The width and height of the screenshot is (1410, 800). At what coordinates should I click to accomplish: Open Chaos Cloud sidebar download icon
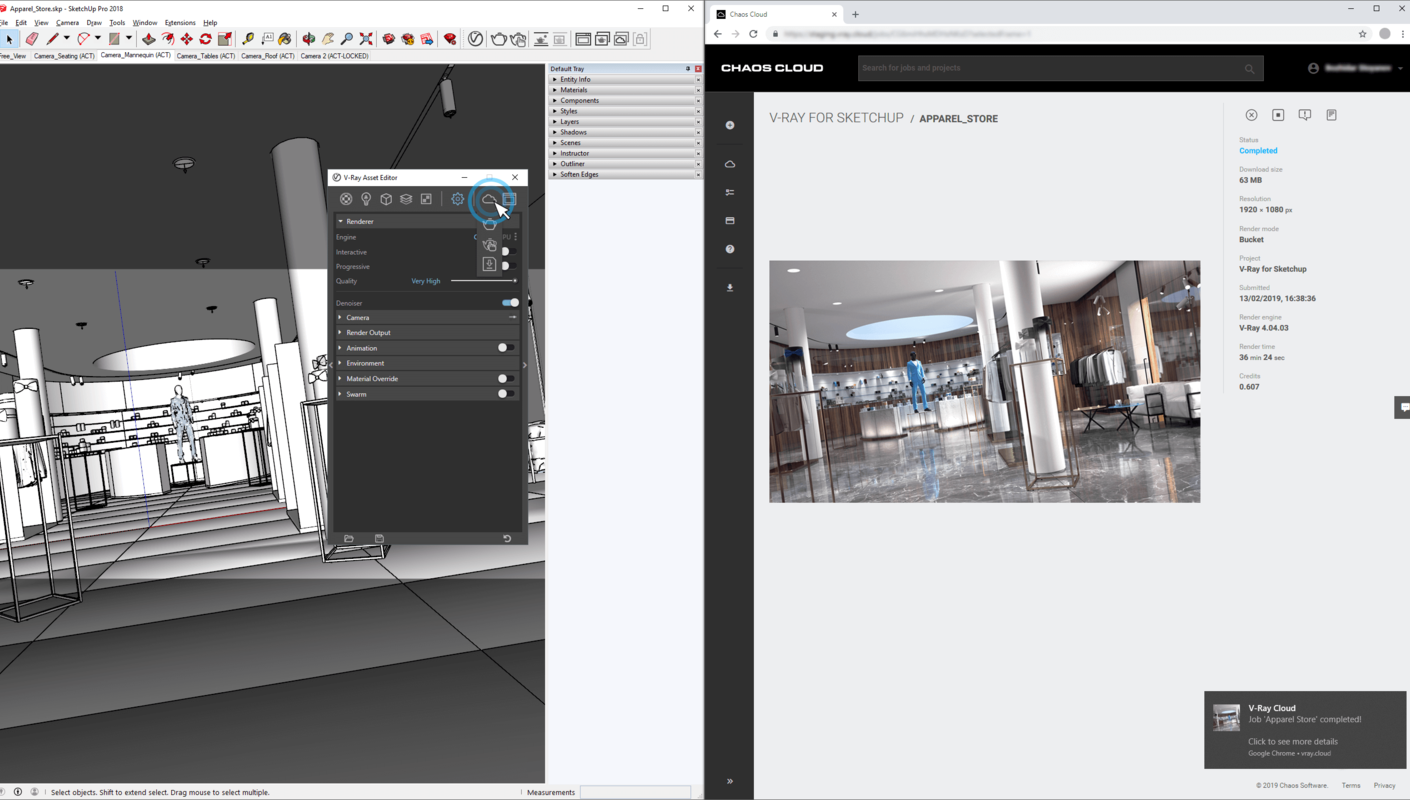pos(730,288)
